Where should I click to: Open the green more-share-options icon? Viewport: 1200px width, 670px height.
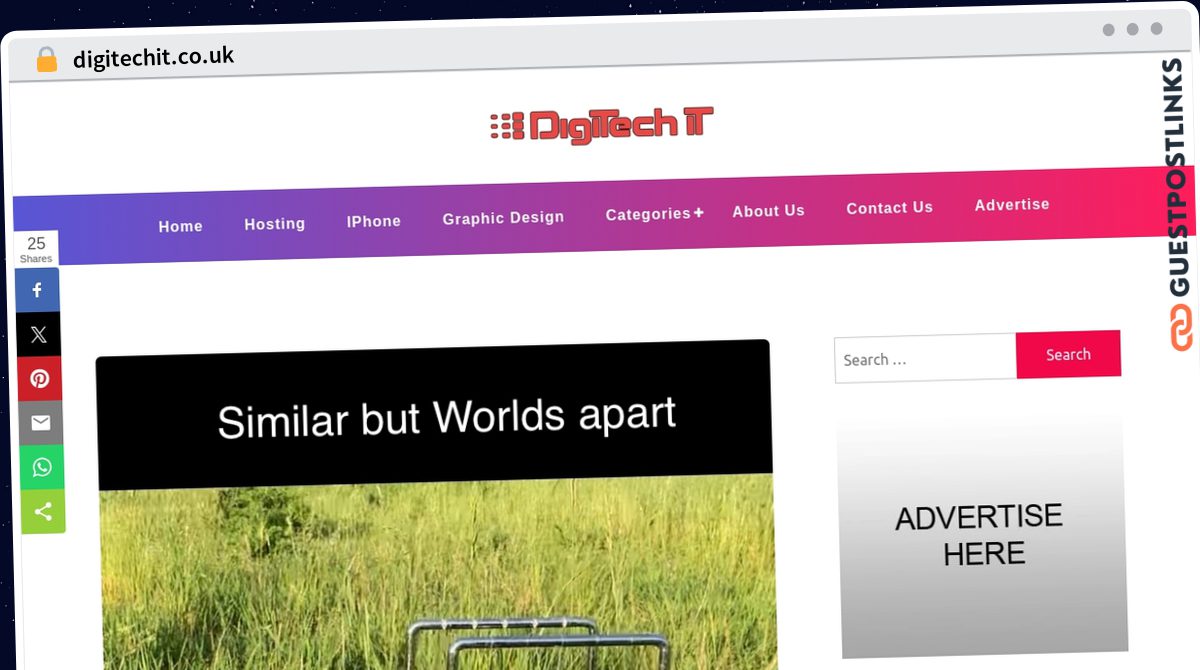point(43,512)
